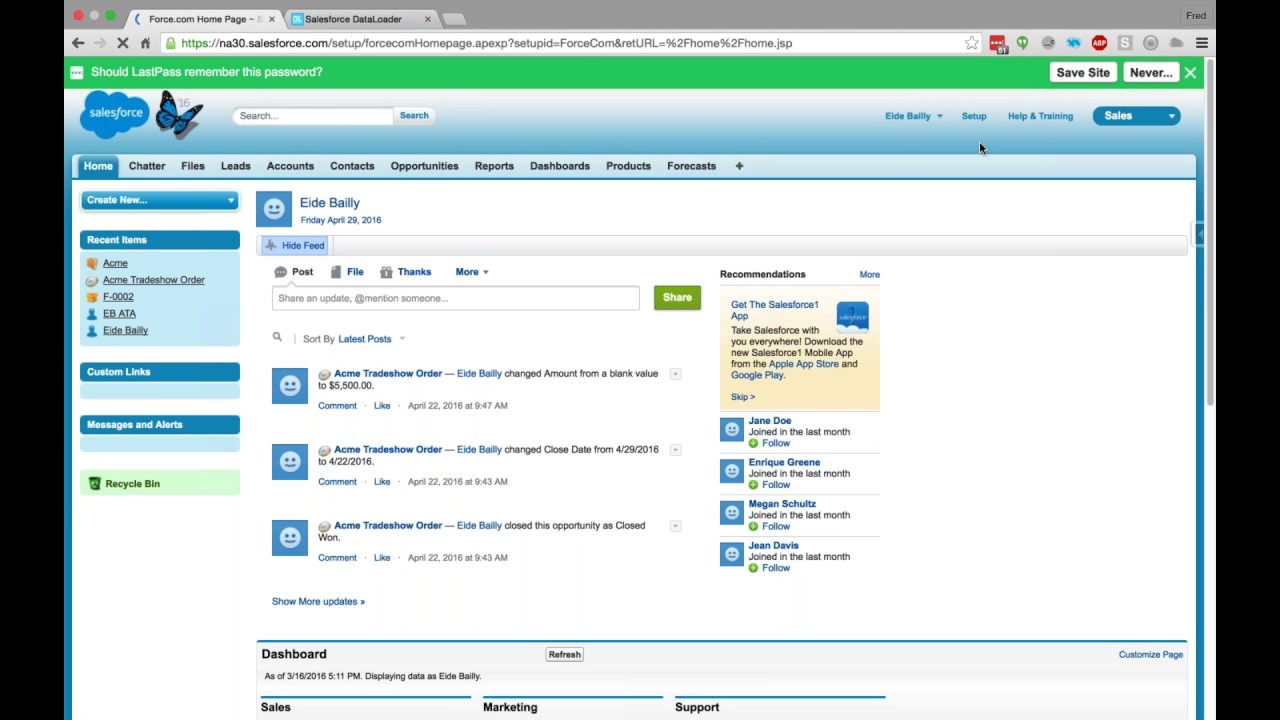1280x720 pixels.
Task: Open Help & Training link
Action: 1040,116
